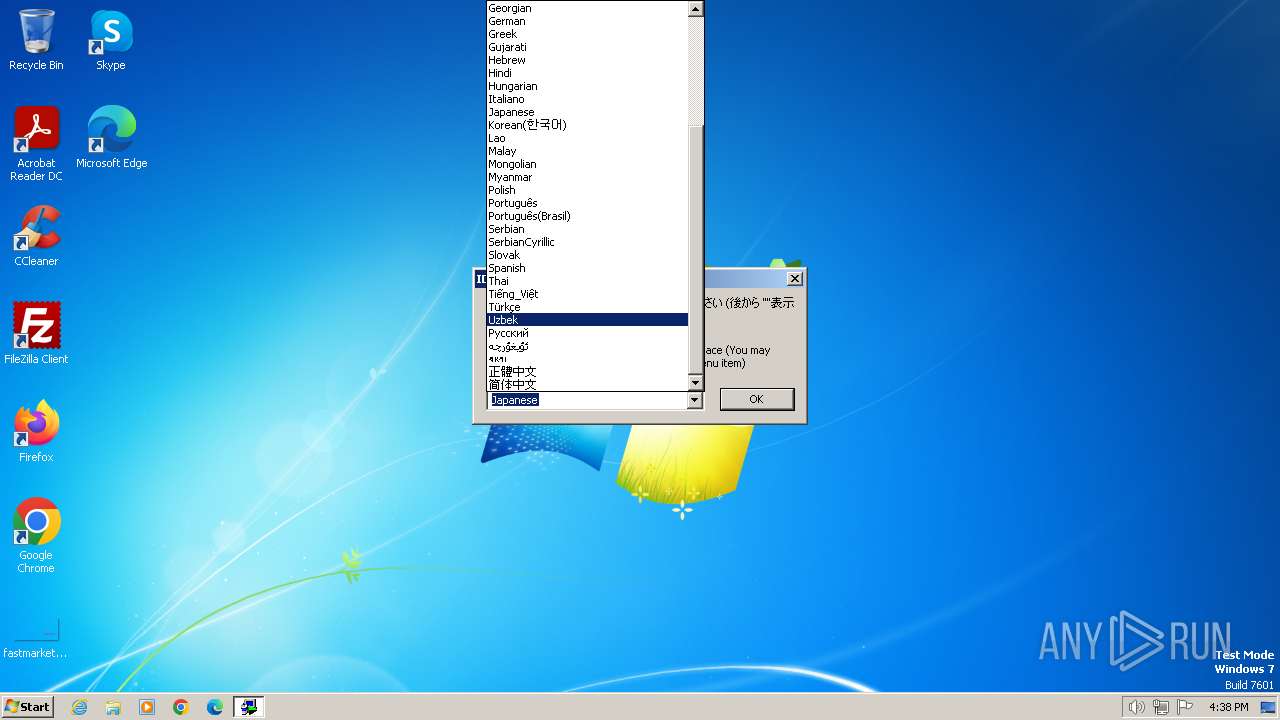Viewport: 1280px width, 720px height.
Task: Choose Korean from the language list
Action: (x=587, y=125)
